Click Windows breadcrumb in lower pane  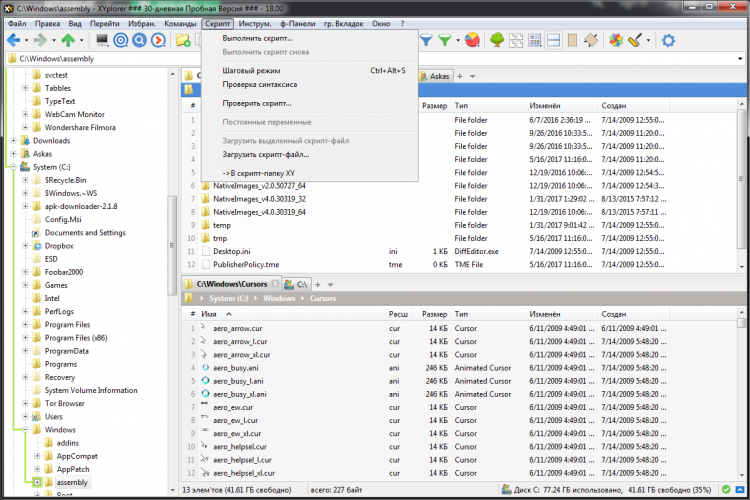coord(279,298)
